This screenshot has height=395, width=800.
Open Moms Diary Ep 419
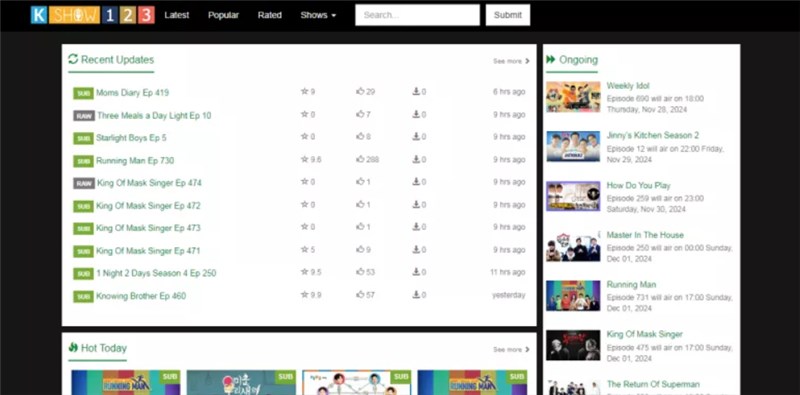[132, 93]
